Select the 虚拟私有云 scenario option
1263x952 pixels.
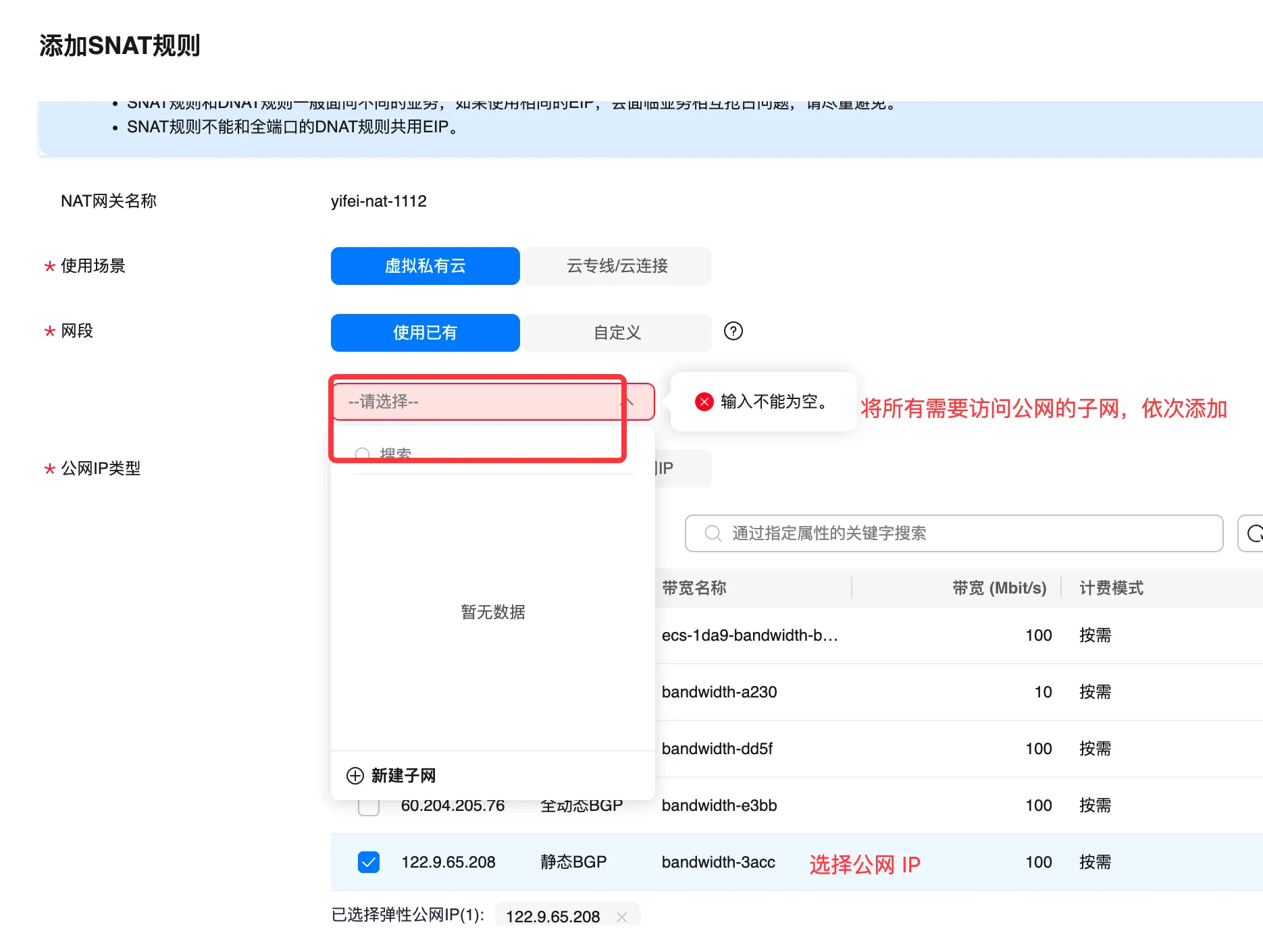(425, 266)
